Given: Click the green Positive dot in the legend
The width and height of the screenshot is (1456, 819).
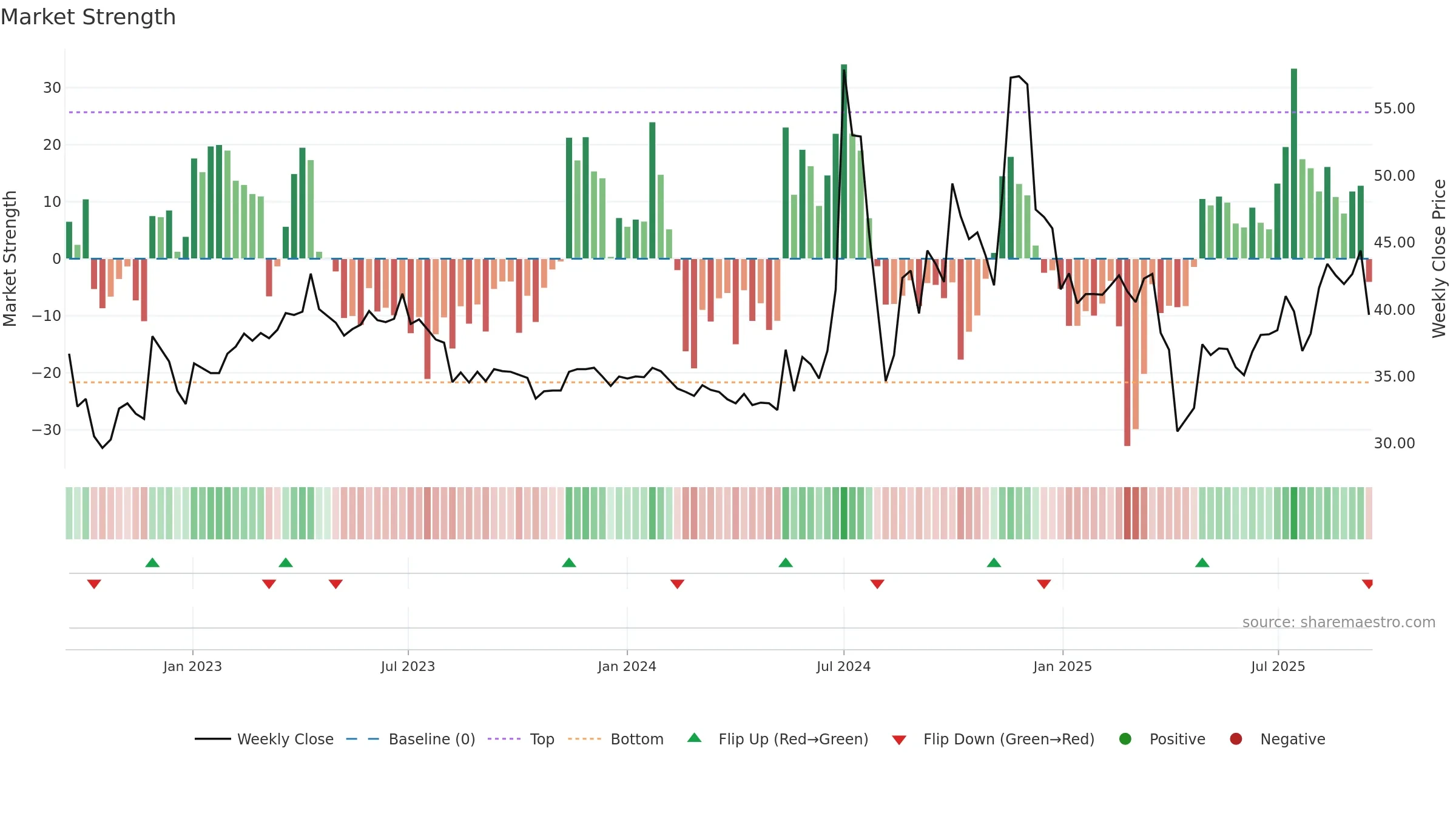Looking at the screenshot, I should (x=1125, y=739).
